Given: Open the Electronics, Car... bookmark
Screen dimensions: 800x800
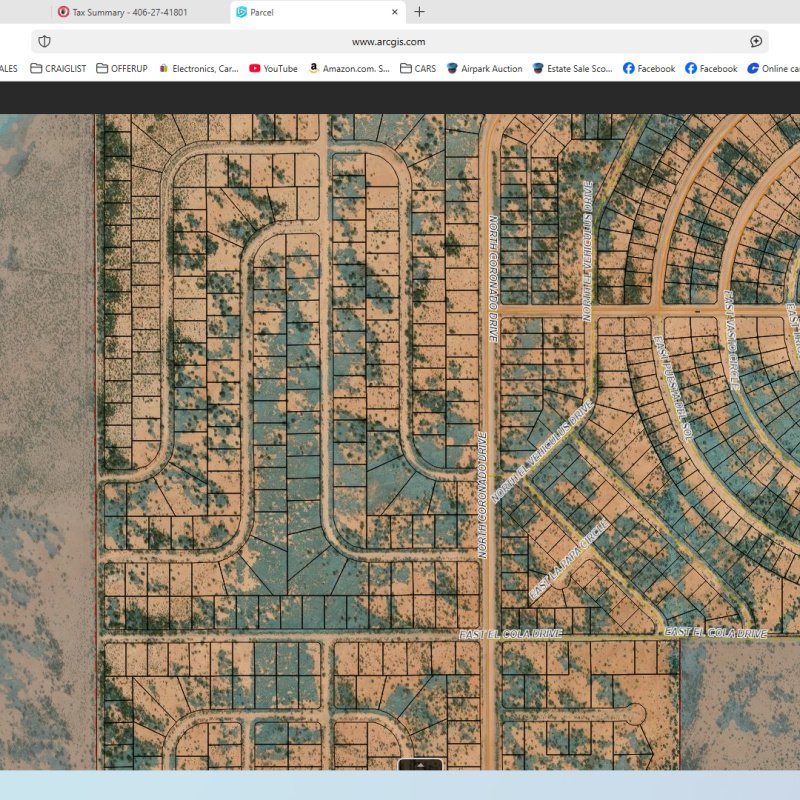Looking at the screenshot, I should coord(198,68).
